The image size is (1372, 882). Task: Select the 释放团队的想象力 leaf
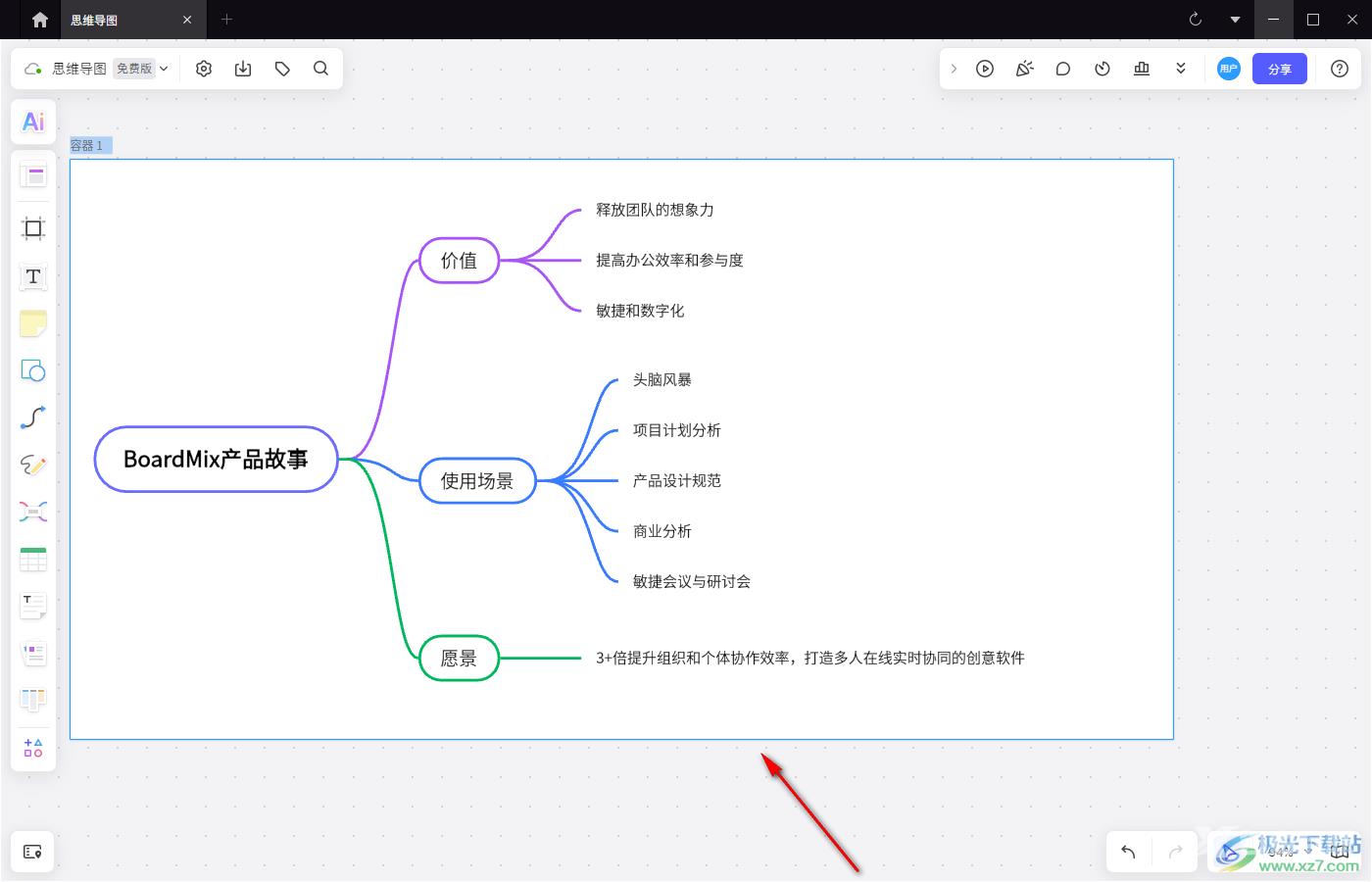[x=655, y=210]
